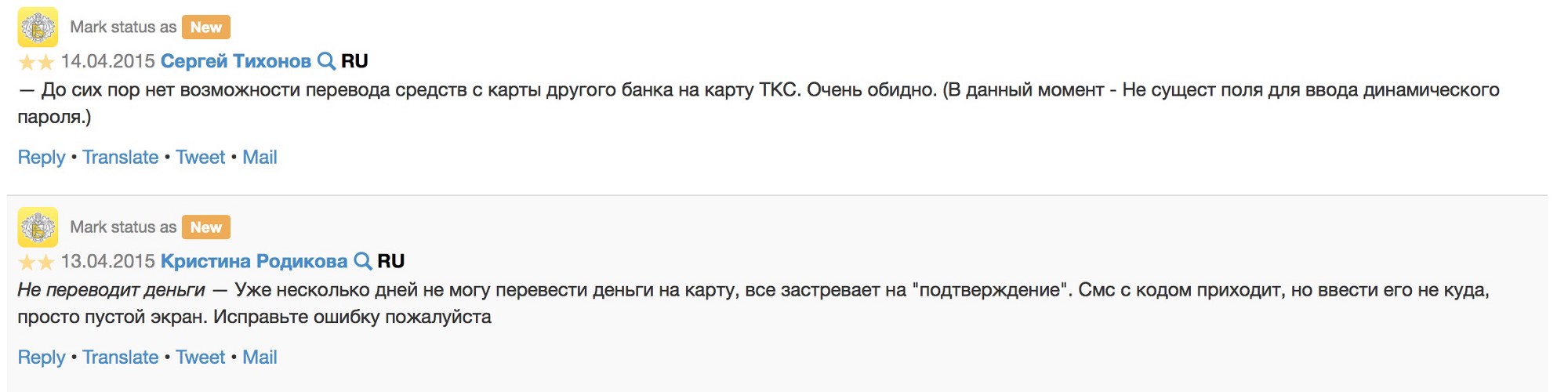Mail the review from Сергей Тихонов
Screen dimensions: 1568x392
pos(260,158)
